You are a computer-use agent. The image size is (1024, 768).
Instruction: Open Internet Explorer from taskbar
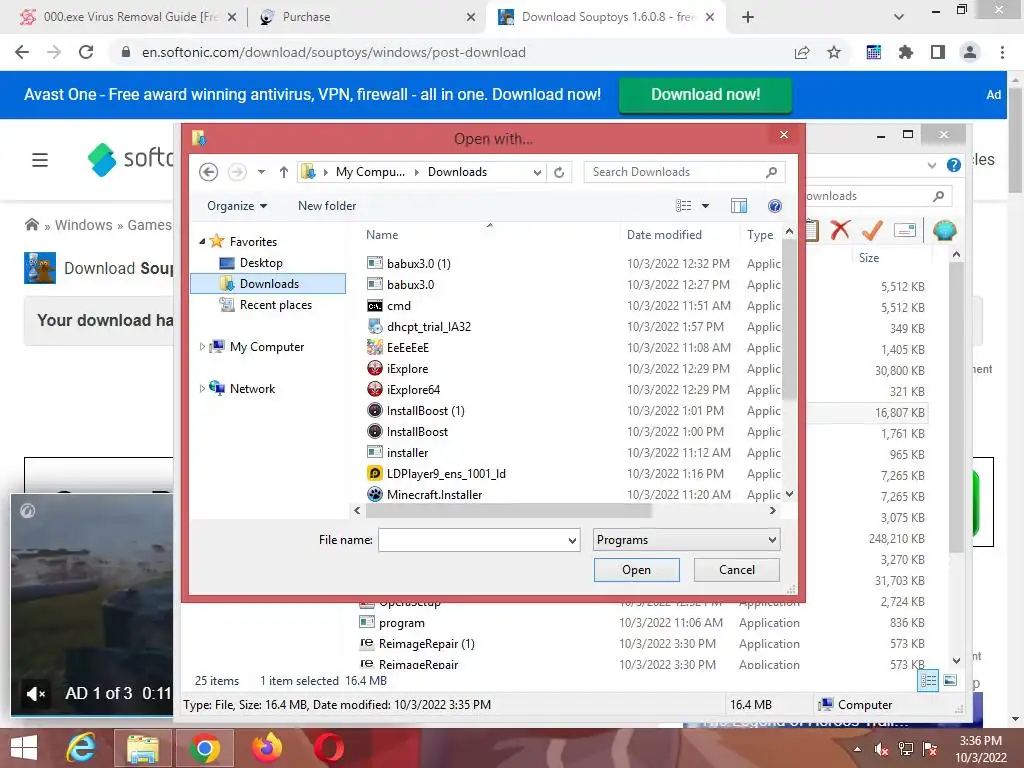click(x=81, y=748)
